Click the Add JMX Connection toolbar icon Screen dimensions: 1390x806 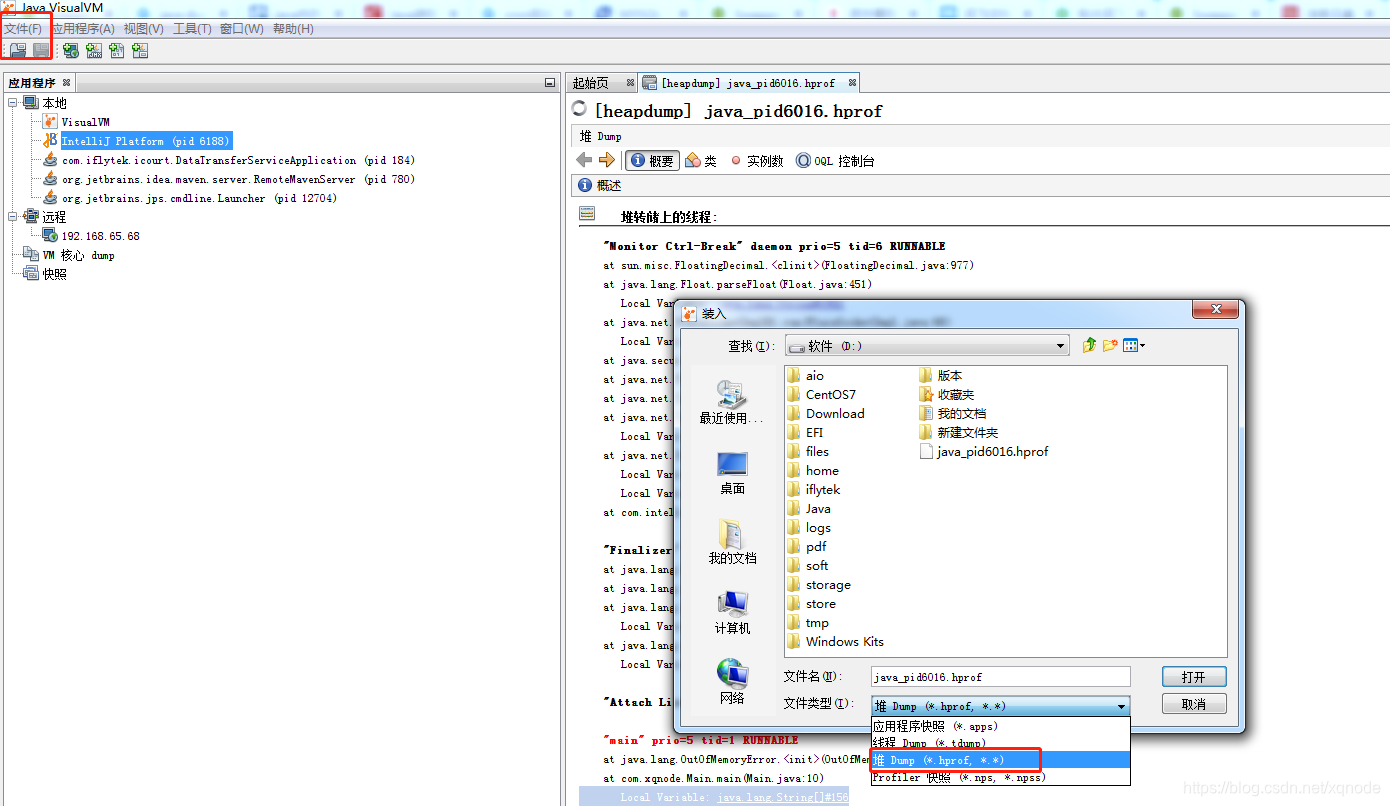click(x=94, y=50)
